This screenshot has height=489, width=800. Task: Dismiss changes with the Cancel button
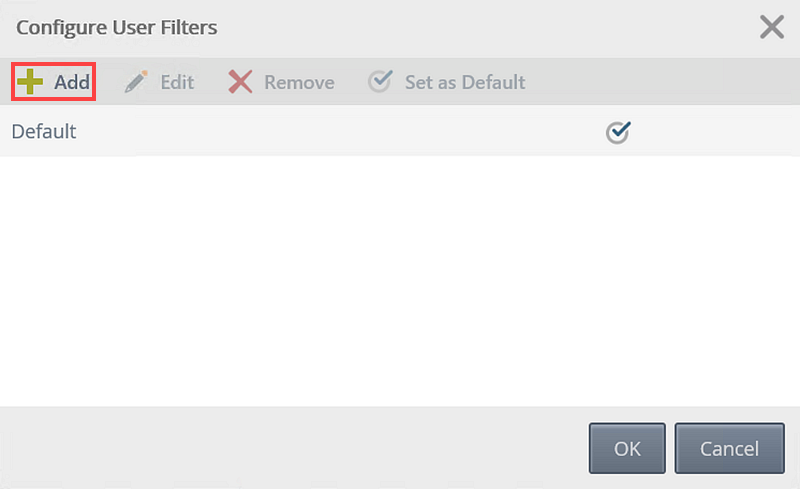coord(730,448)
